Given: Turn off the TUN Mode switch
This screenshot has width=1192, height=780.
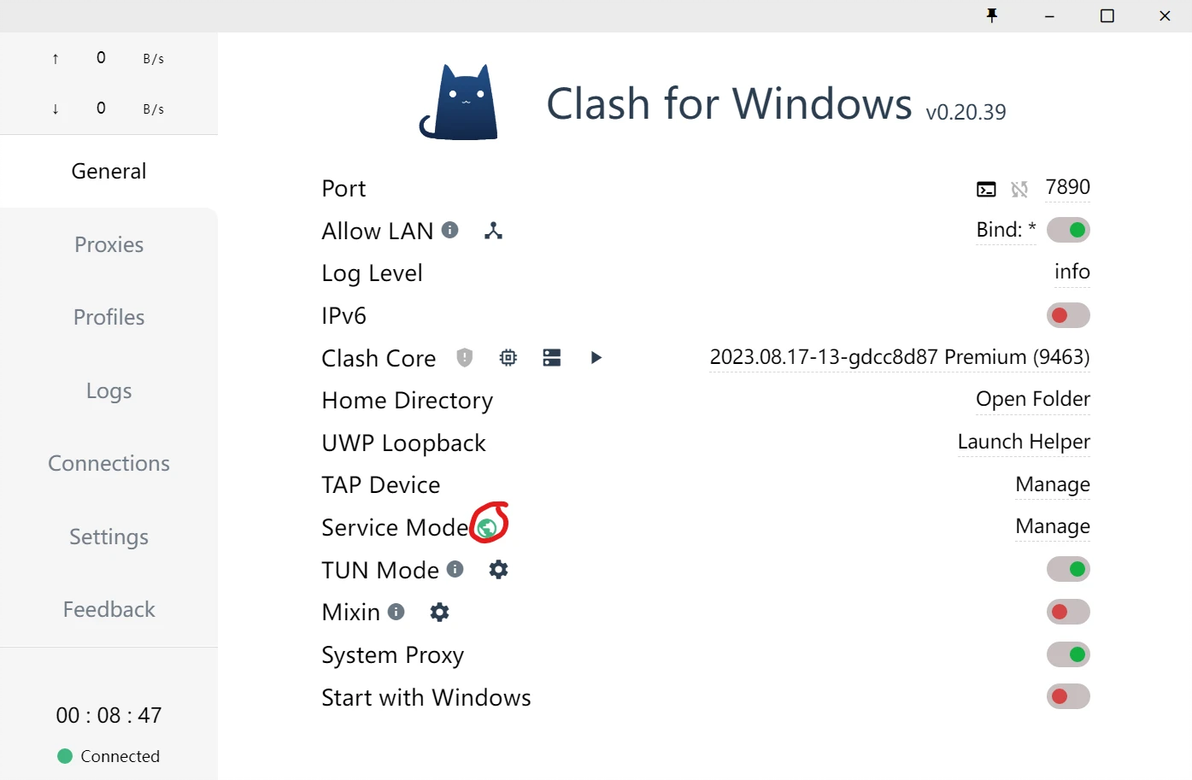Looking at the screenshot, I should tap(1068, 570).
